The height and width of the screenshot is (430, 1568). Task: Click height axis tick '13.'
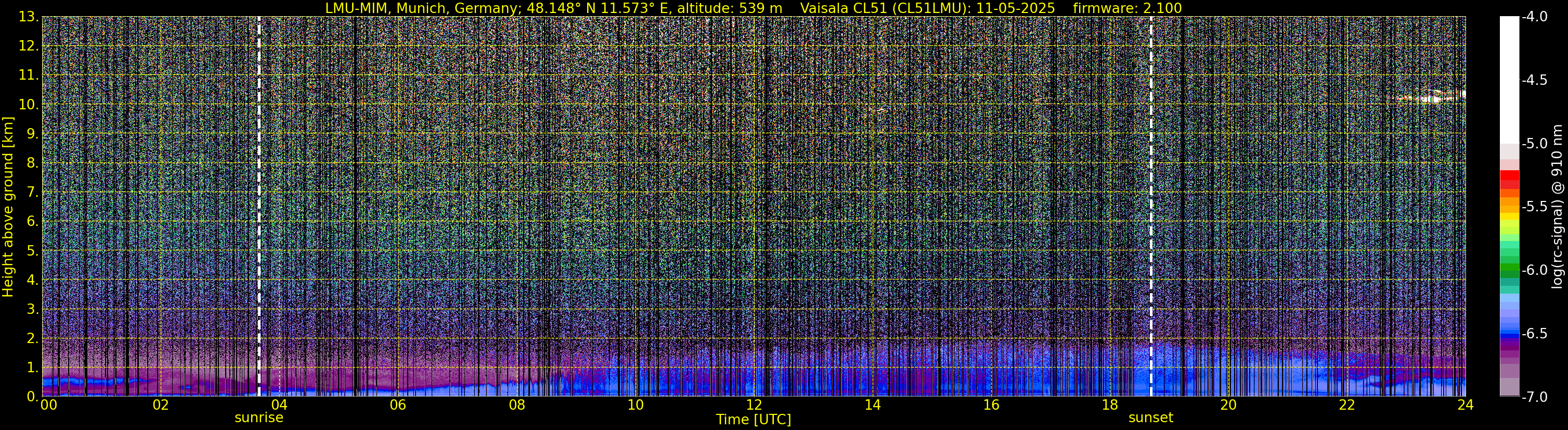pos(28,17)
